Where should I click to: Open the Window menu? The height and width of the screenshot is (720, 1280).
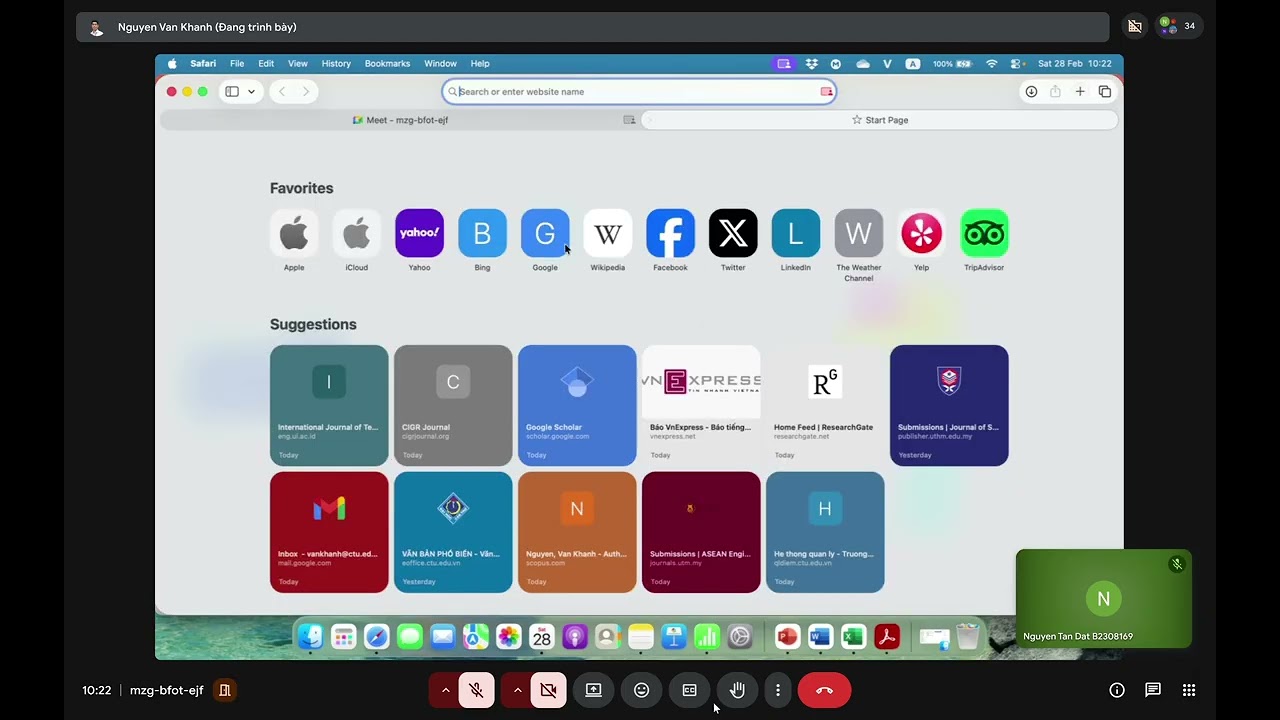[440, 63]
